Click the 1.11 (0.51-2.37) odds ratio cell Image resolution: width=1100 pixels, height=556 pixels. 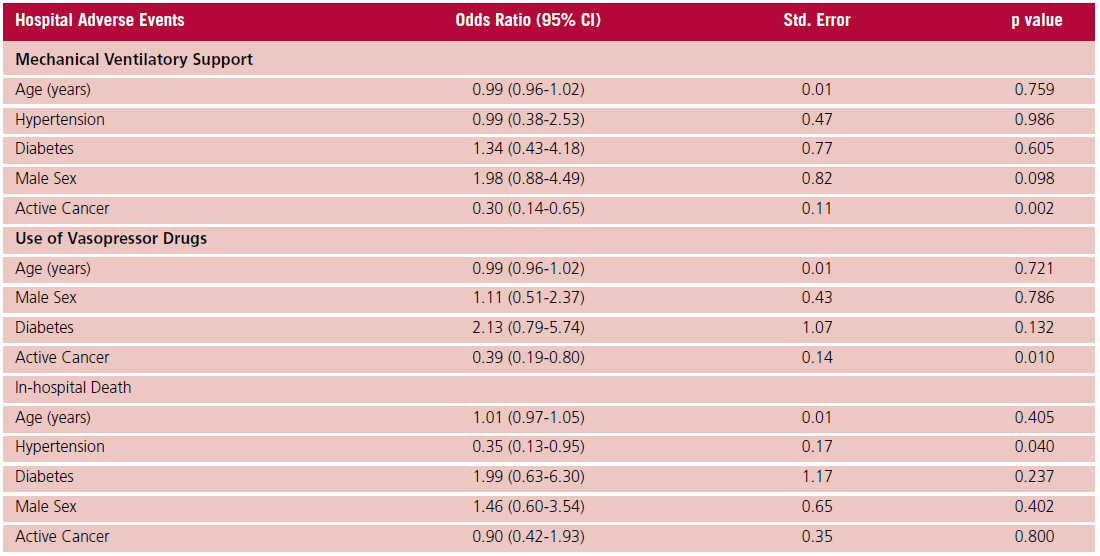click(x=528, y=298)
